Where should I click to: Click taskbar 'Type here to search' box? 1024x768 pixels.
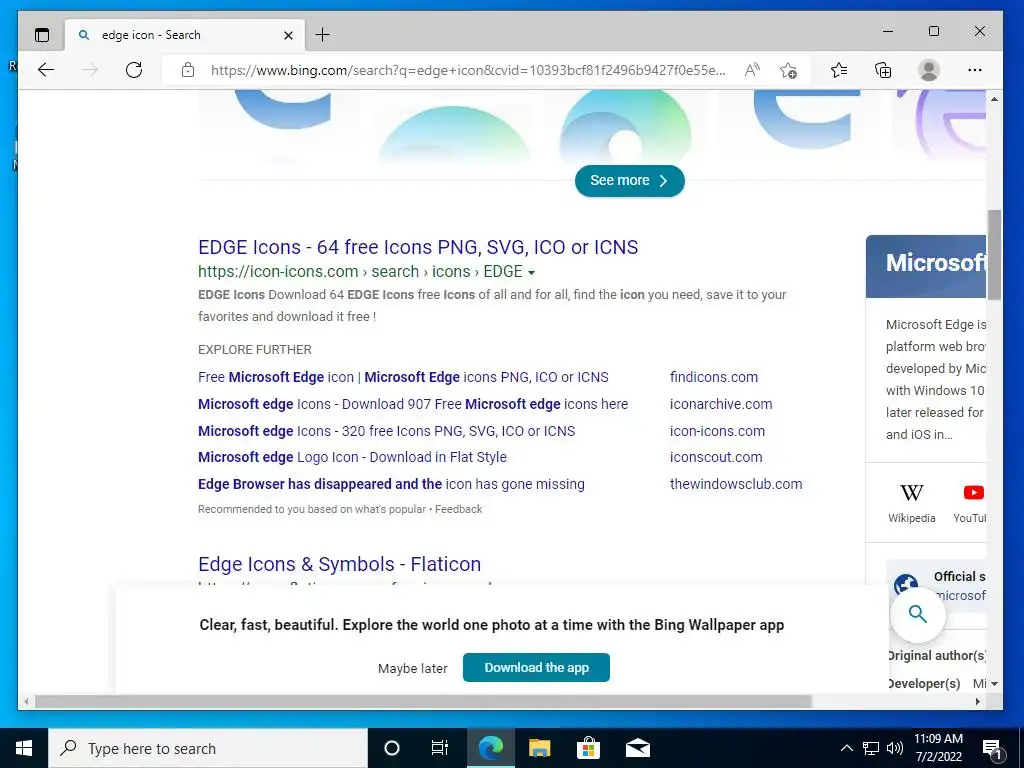point(208,748)
